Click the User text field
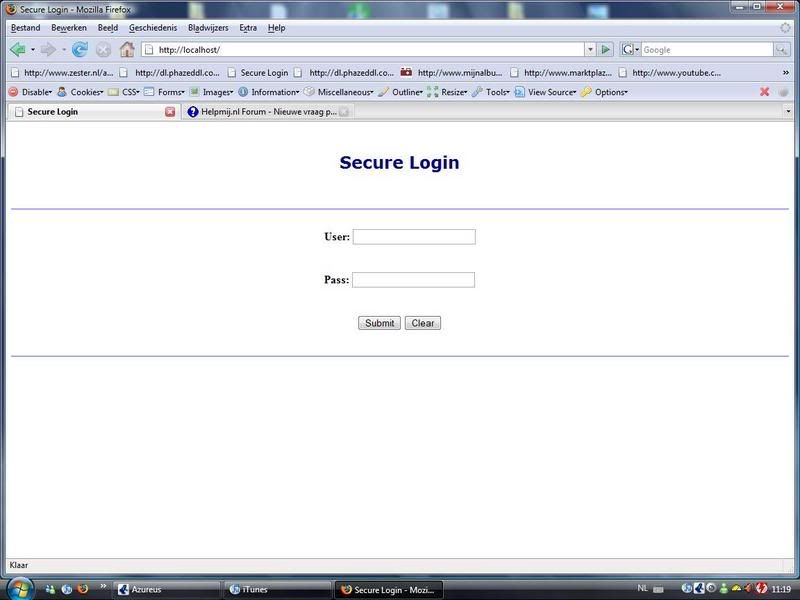This screenshot has width=800, height=600. pyautogui.click(x=414, y=237)
